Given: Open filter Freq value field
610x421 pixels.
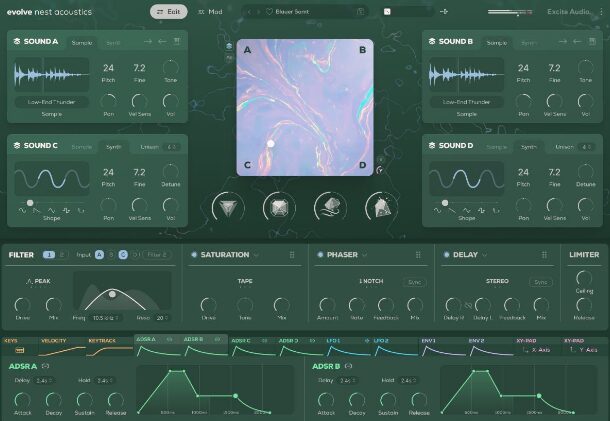Looking at the screenshot, I should (x=105, y=318).
